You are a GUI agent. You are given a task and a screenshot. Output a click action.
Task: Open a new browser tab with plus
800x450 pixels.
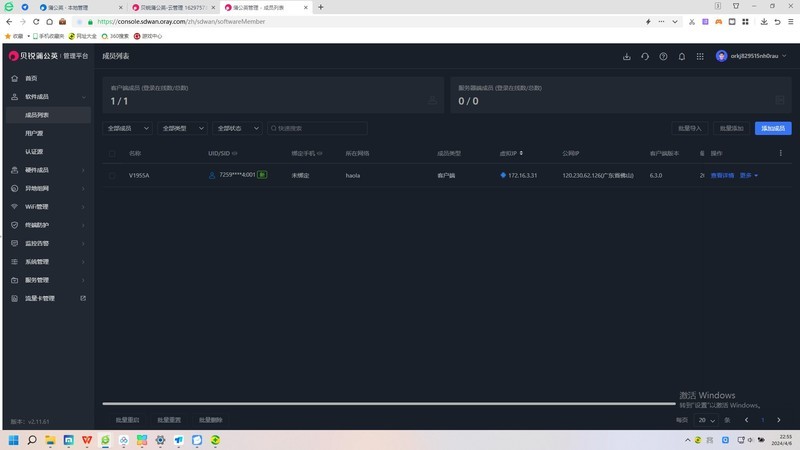[x=320, y=7]
